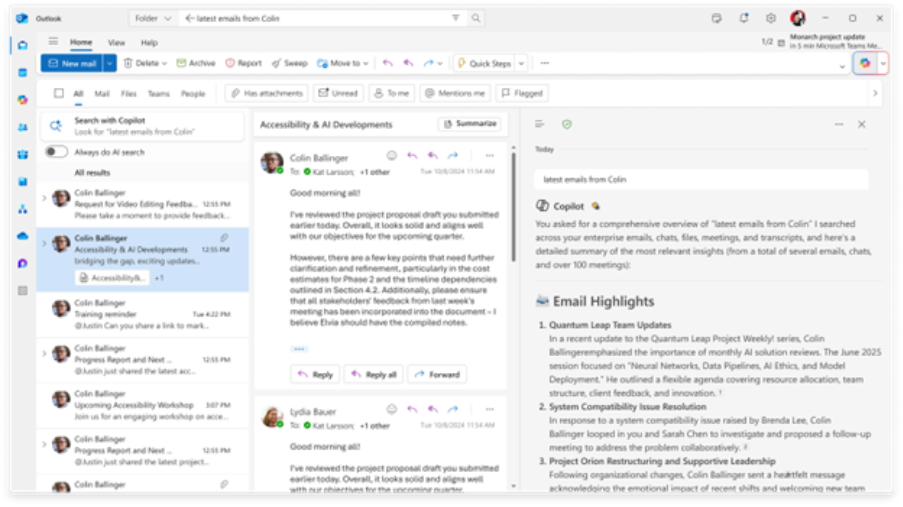Open Delete dropdown arrow

[165, 63]
